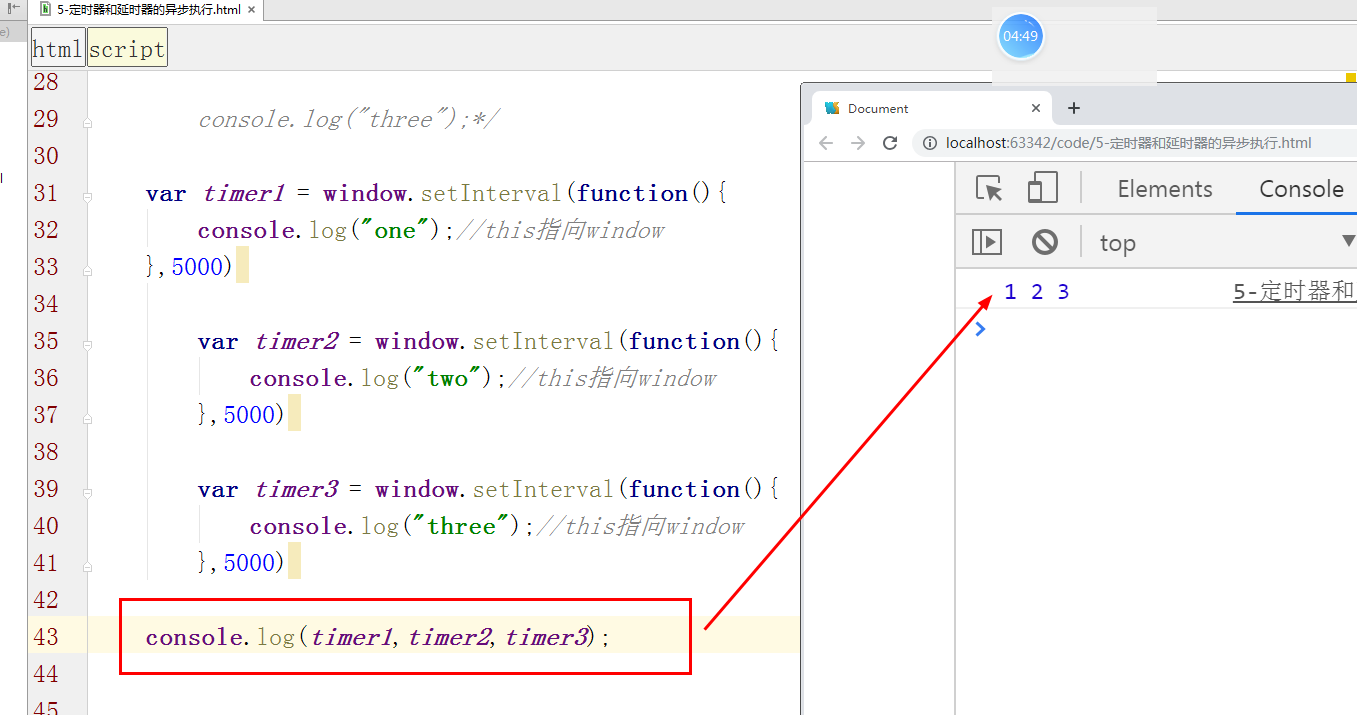Click the yellow warning marker in editor stripe
Image resolution: width=1357 pixels, height=715 pixels.
coord(1350,77)
